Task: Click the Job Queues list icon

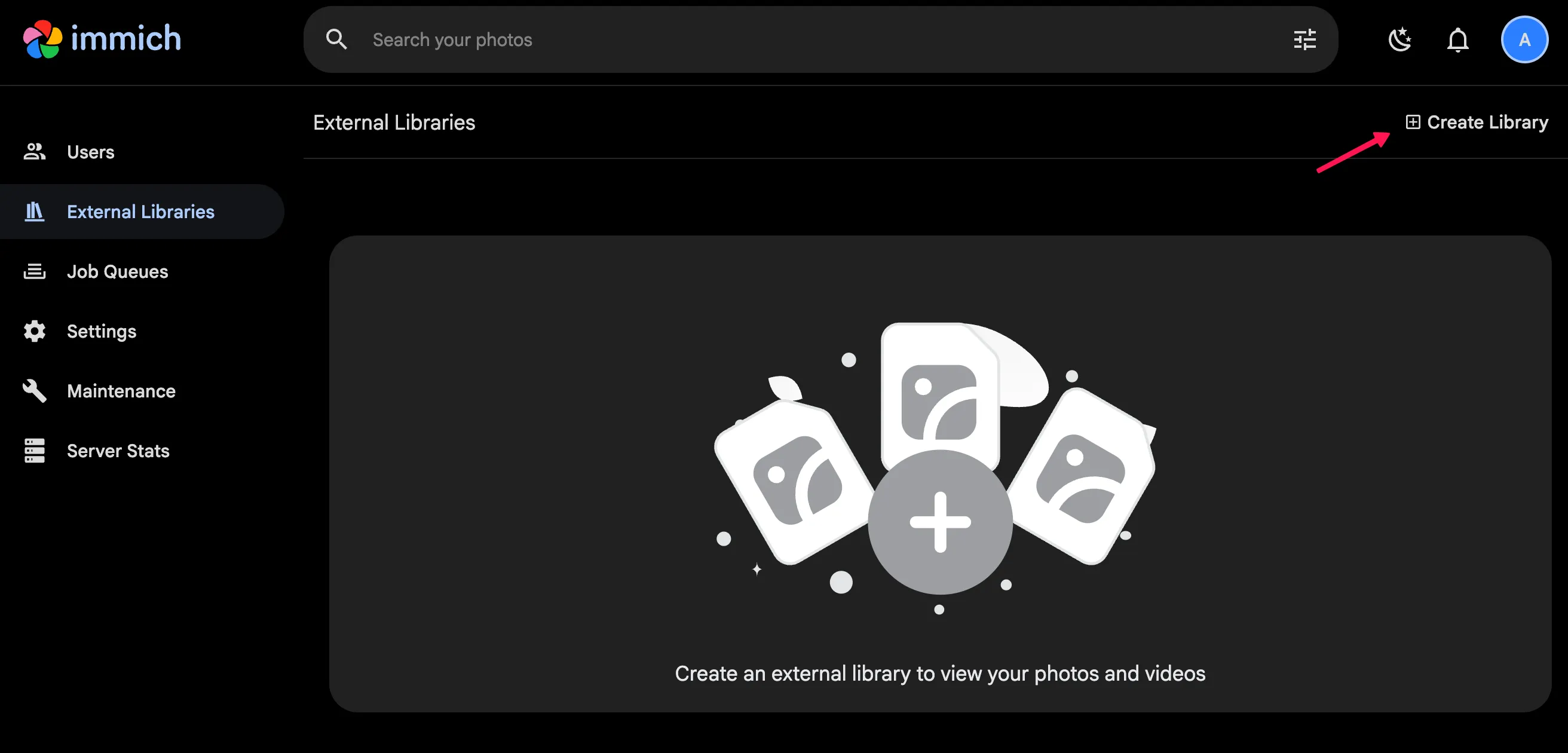Action: [x=35, y=271]
